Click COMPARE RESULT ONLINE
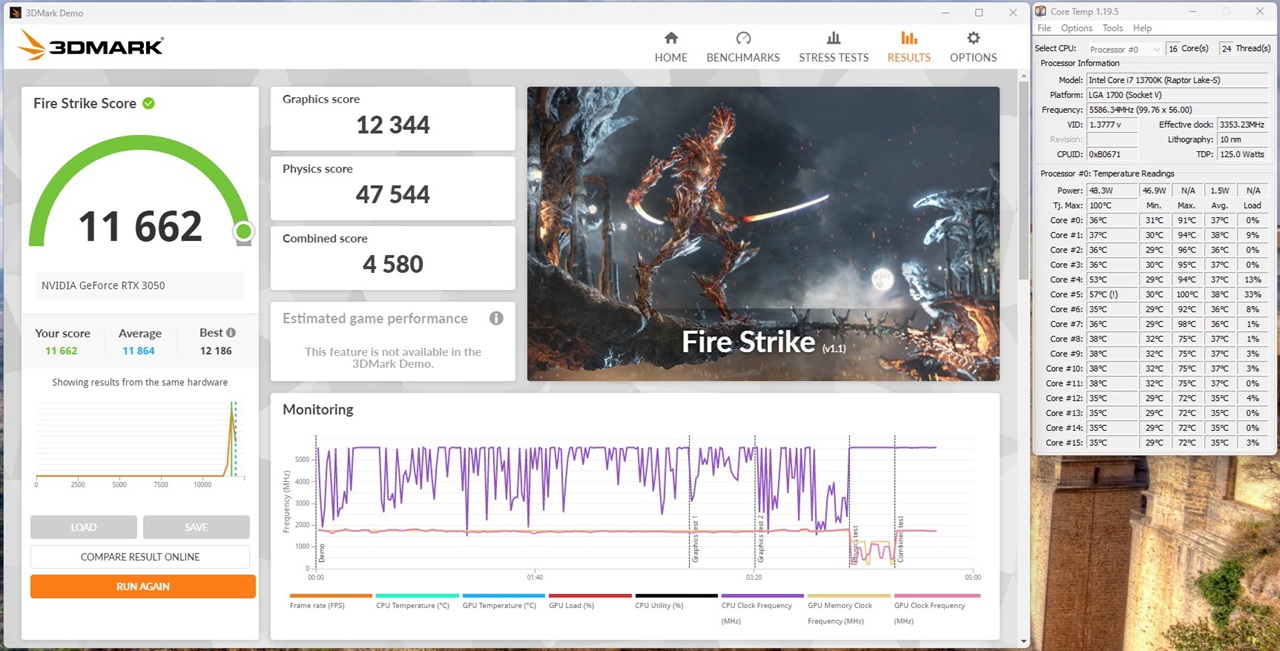Viewport: 1280px width, 651px height. point(140,557)
